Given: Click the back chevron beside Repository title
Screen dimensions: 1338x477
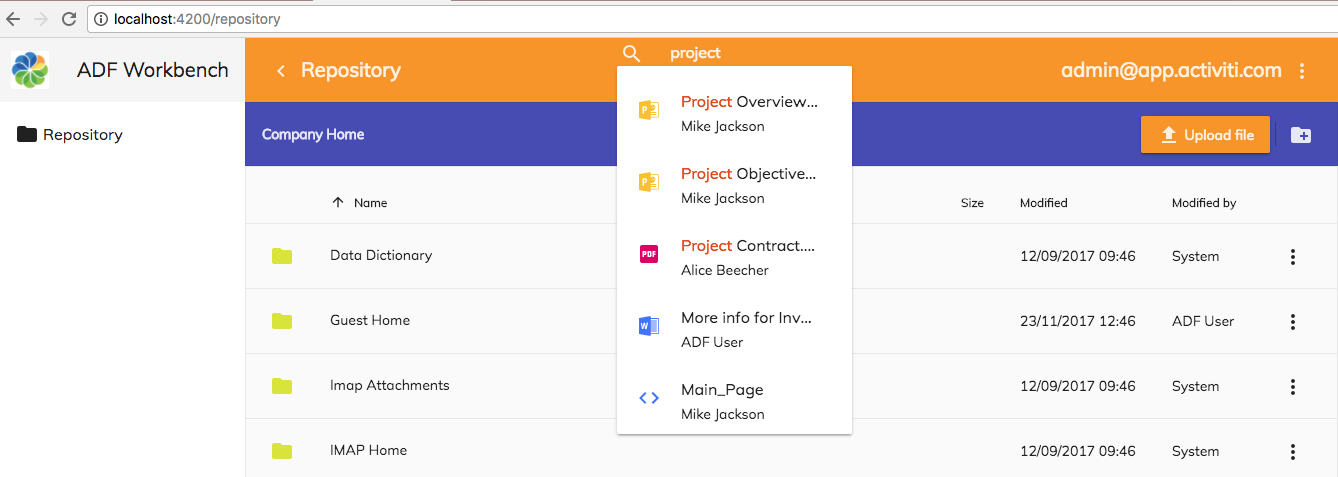Looking at the screenshot, I should coord(281,71).
